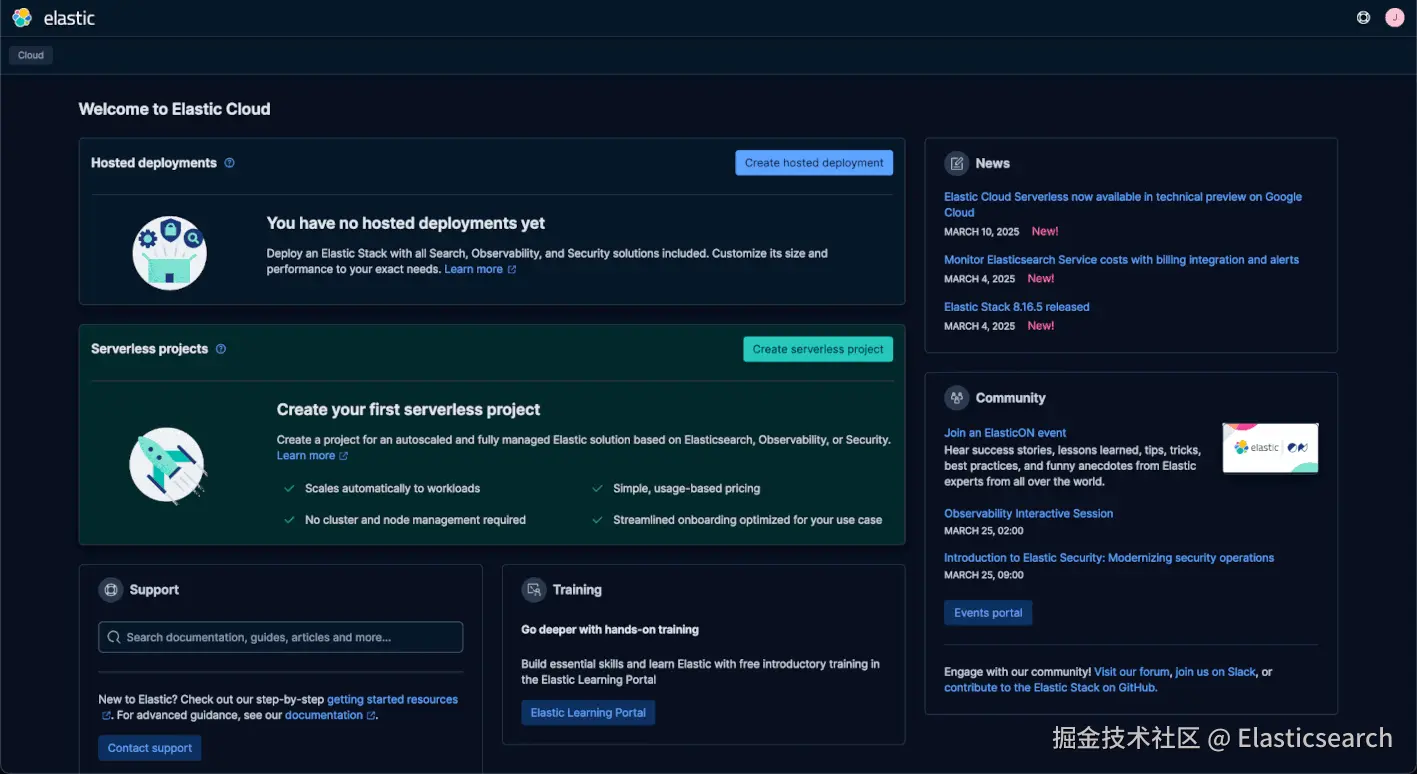
Task: Open Monitor Elasticsearch Service costs news link
Action: click(1121, 259)
